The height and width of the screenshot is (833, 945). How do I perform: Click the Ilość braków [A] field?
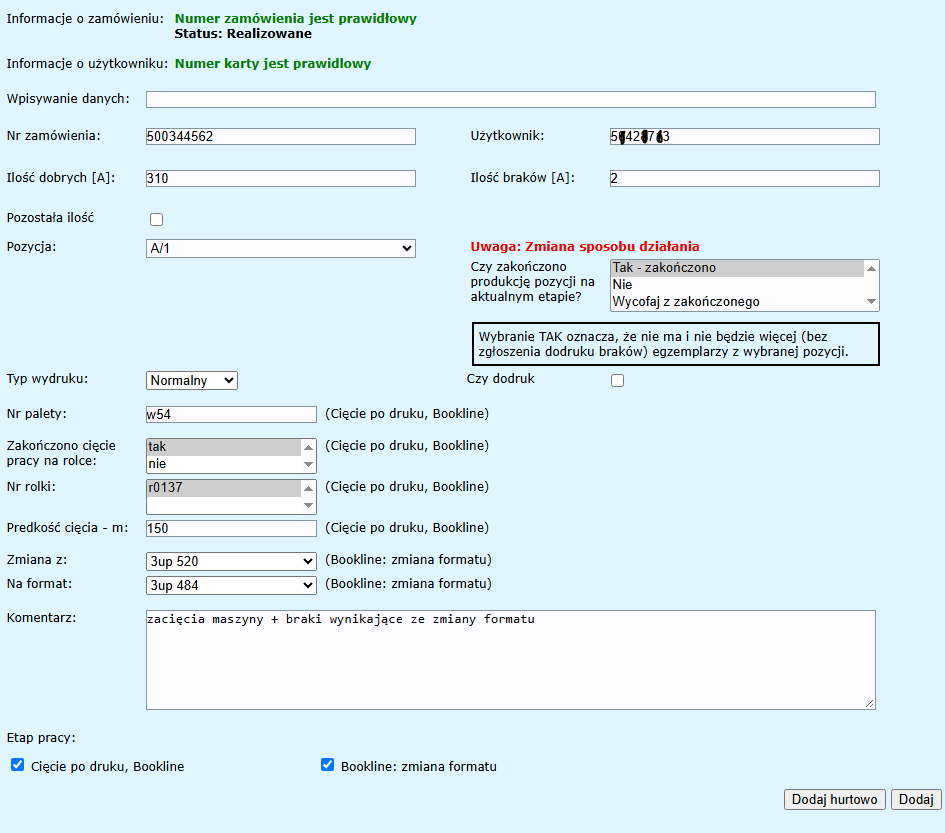point(744,178)
